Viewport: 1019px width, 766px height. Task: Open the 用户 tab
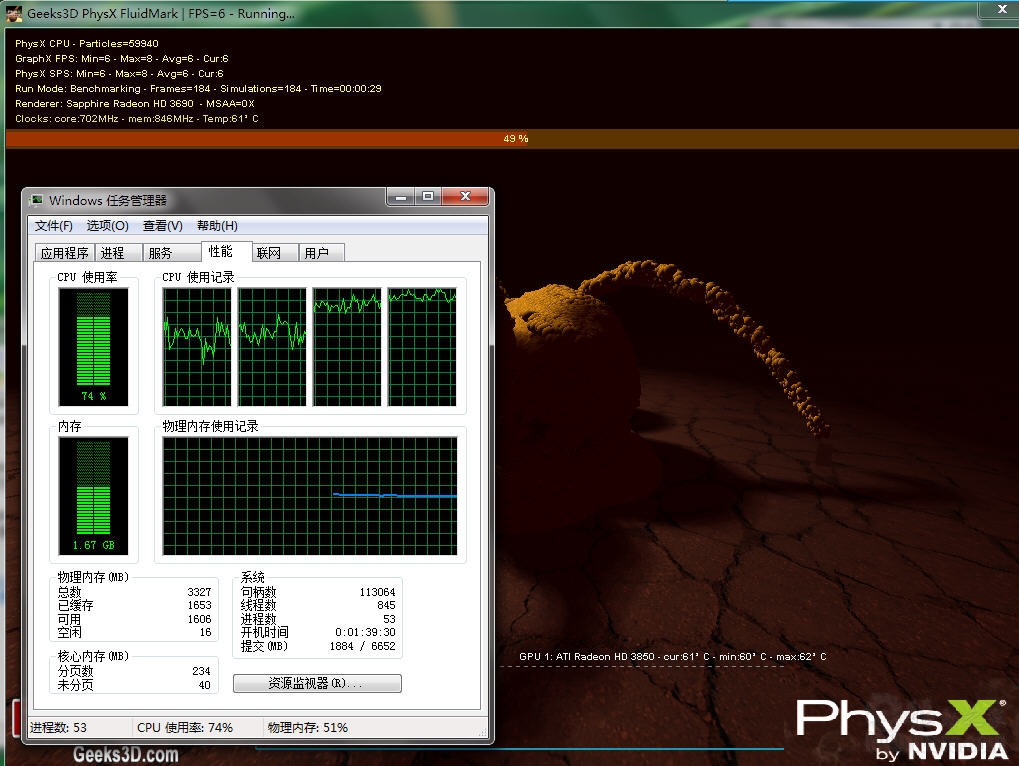coord(316,253)
